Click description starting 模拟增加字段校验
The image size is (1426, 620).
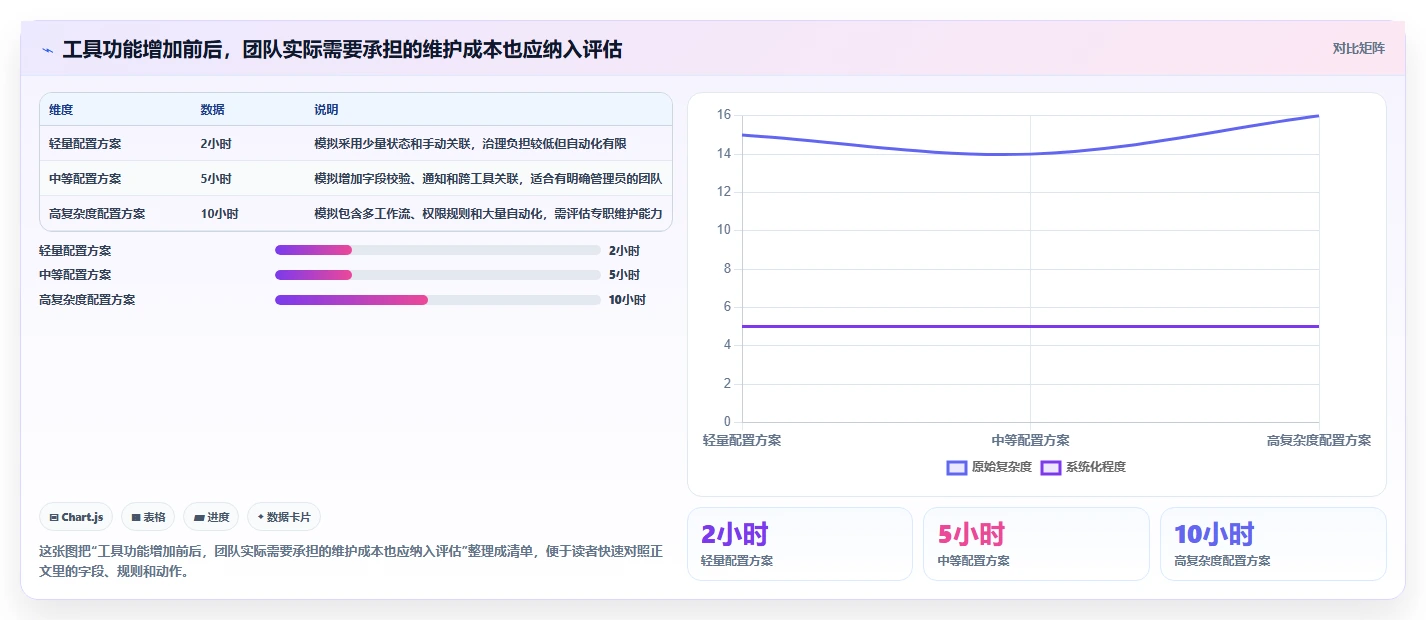[x=488, y=179]
